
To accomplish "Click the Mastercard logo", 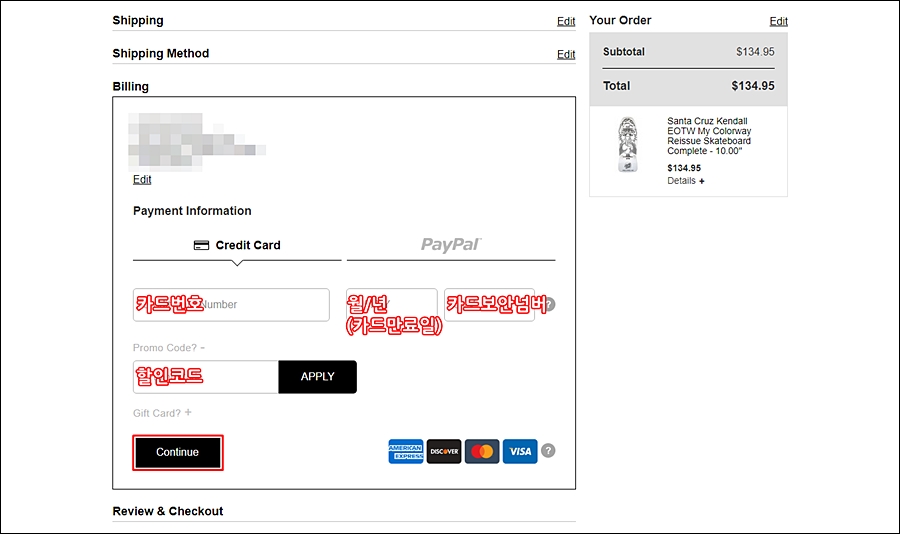I will [482, 451].
